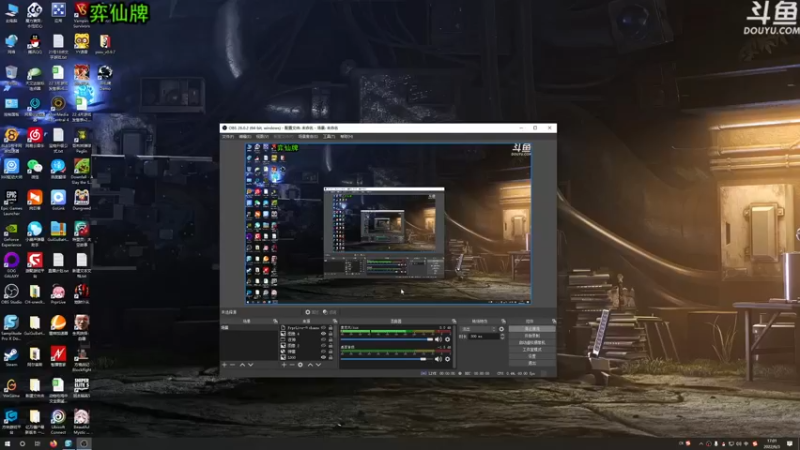Select the Recycle Bin desktop icon
The height and width of the screenshot is (450, 800).
11,77
